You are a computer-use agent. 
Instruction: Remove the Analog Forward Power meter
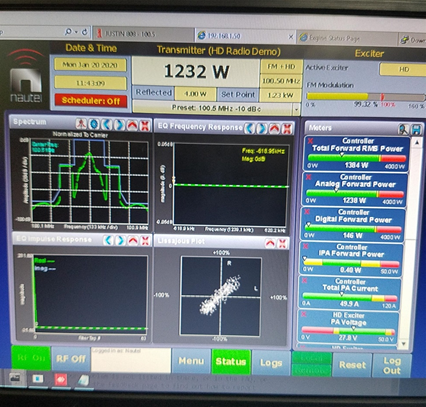click(x=309, y=177)
